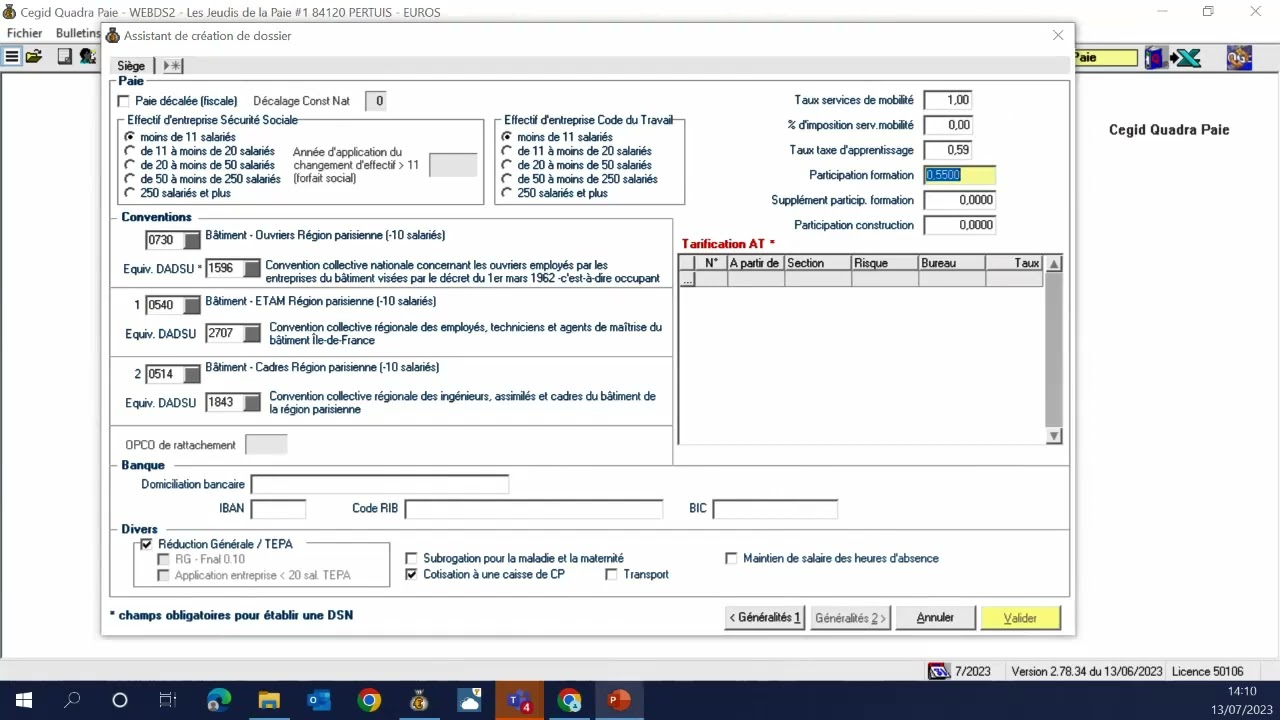Click the blue book icon in top toolbar
The height and width of the screenshot is (720, 1280).
(x=1155, y=58)
